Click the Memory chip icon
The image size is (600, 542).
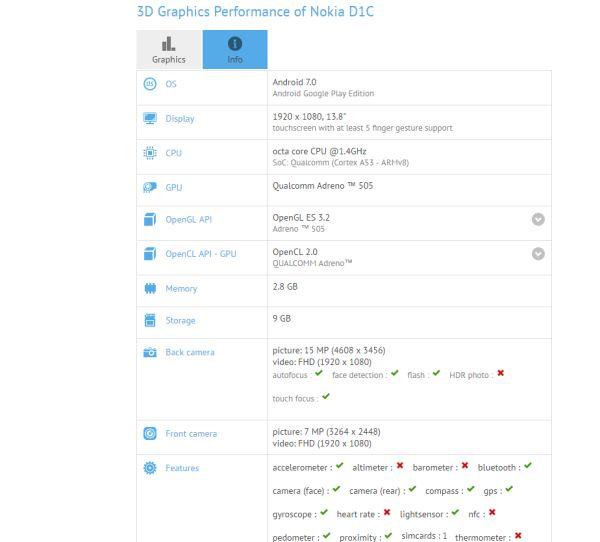point(150,288)
